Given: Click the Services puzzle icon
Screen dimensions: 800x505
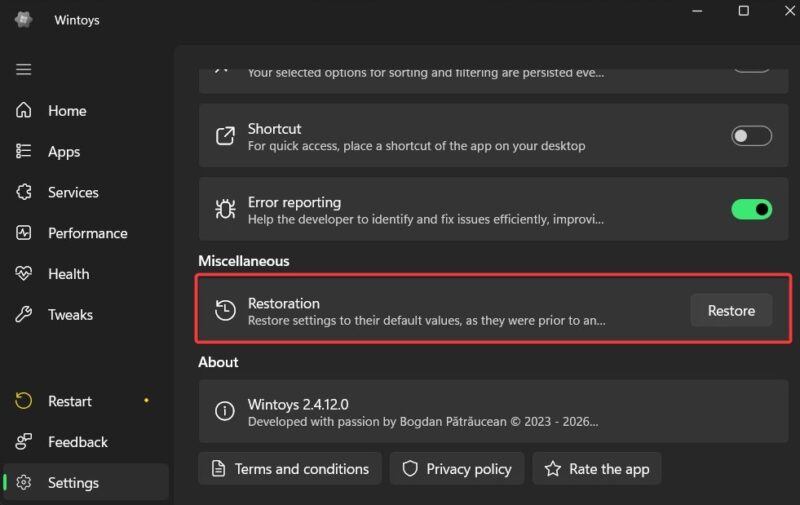Looking at the screenshot, I should (x=23, y=192).
